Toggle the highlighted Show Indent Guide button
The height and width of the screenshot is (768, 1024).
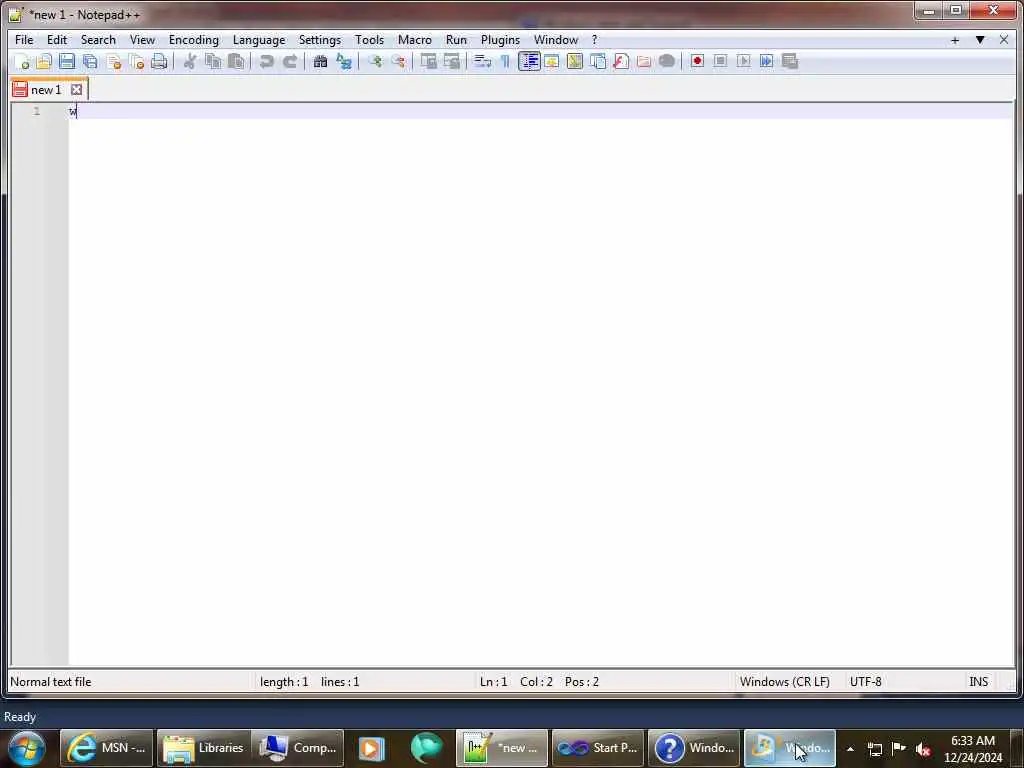(529, 61)
